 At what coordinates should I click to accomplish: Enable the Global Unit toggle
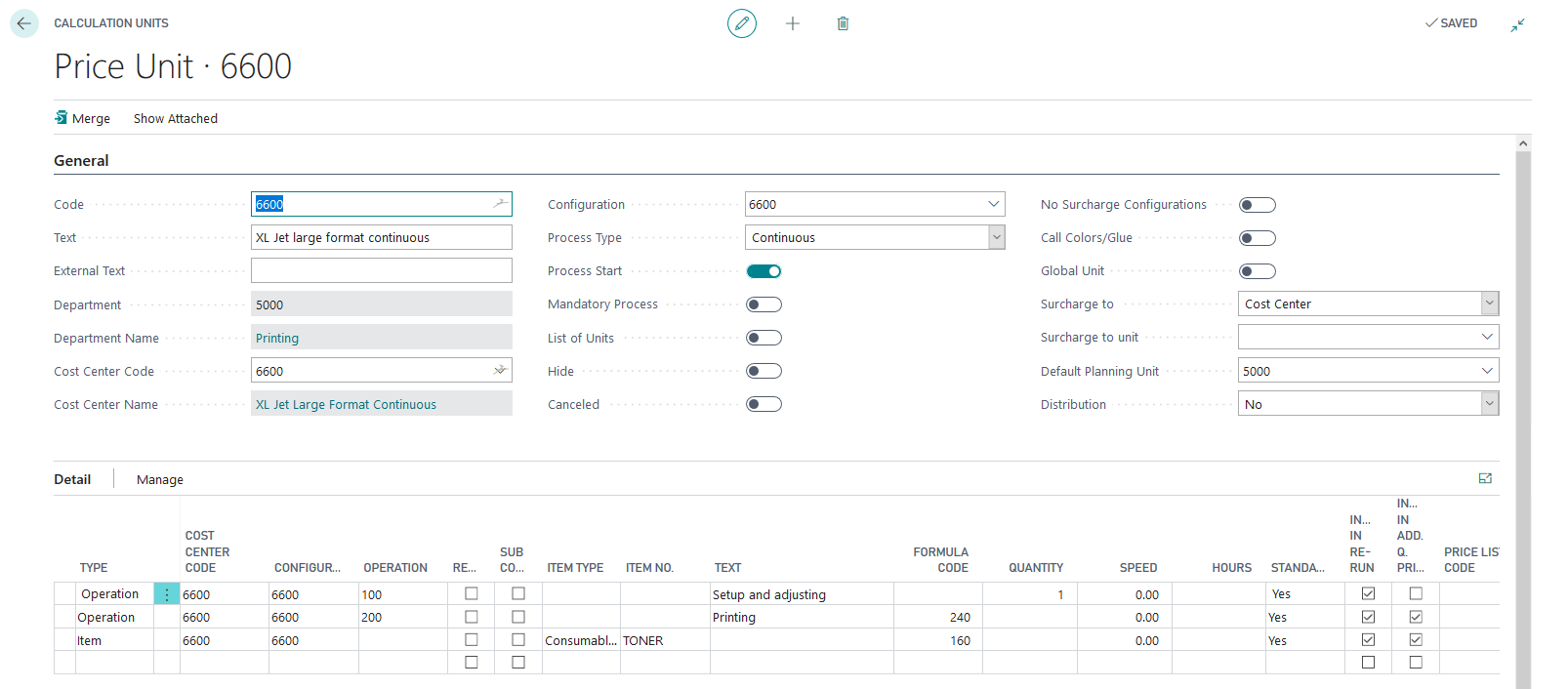pyautogui.click(x=1258, y=271)
